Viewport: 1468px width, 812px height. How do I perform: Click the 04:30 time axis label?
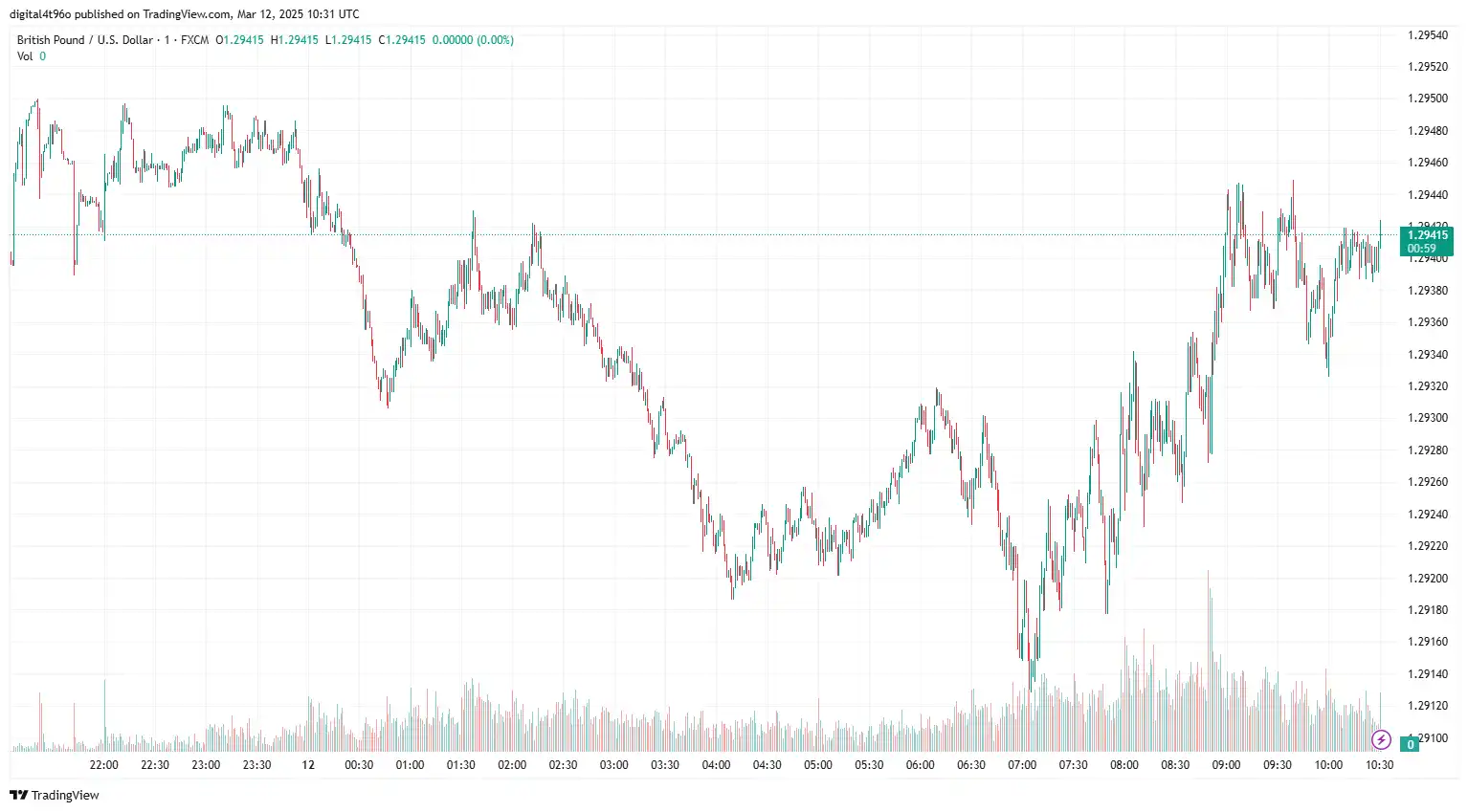point(767,765)
